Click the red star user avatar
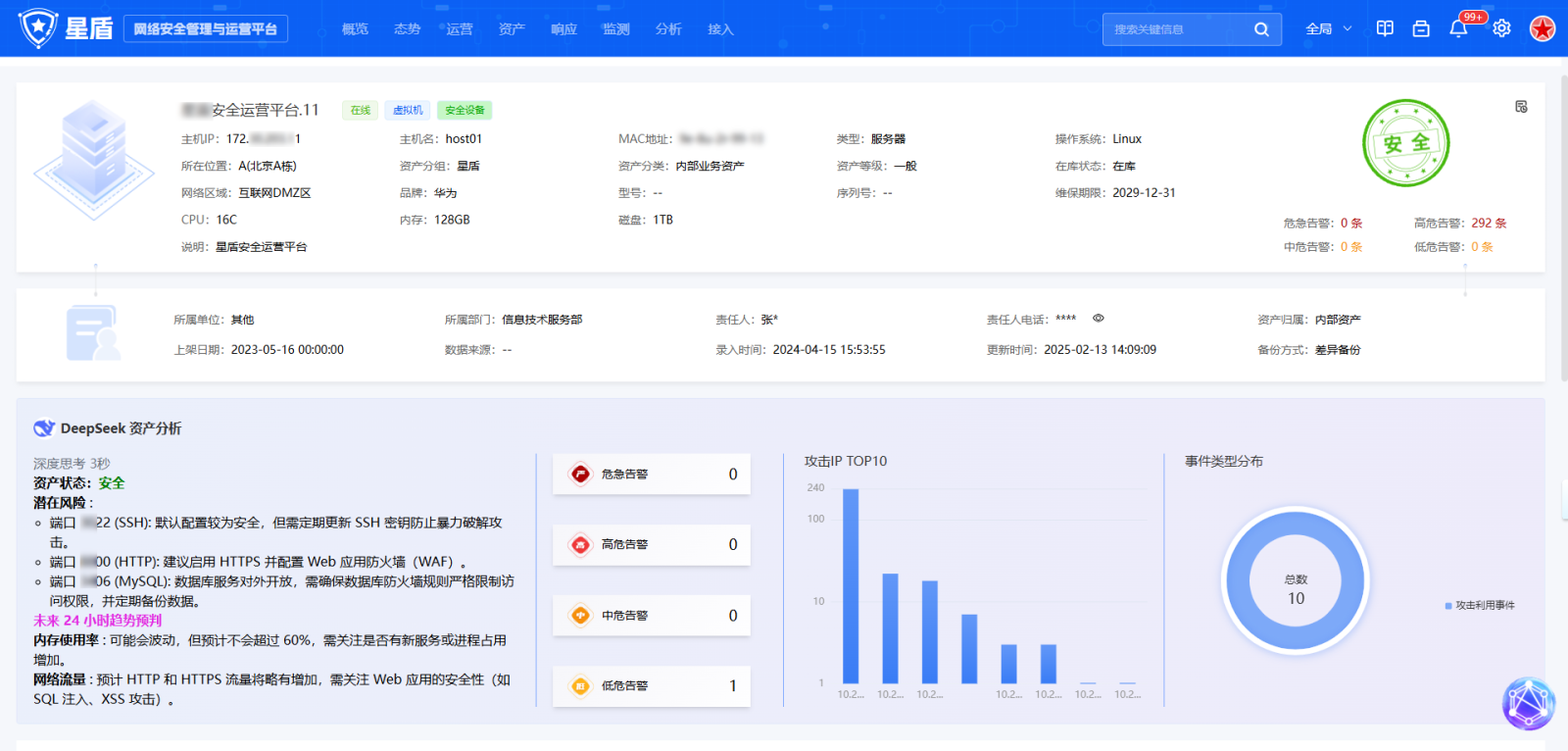 1543,28
